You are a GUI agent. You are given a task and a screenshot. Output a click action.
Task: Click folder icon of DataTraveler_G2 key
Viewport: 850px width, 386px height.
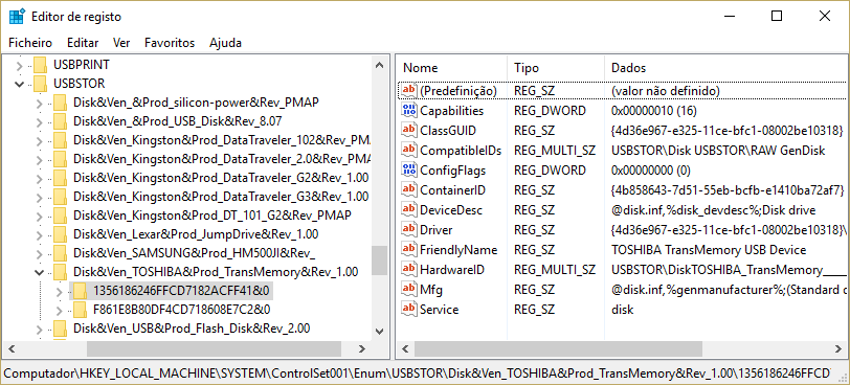(x=60, y=178)
